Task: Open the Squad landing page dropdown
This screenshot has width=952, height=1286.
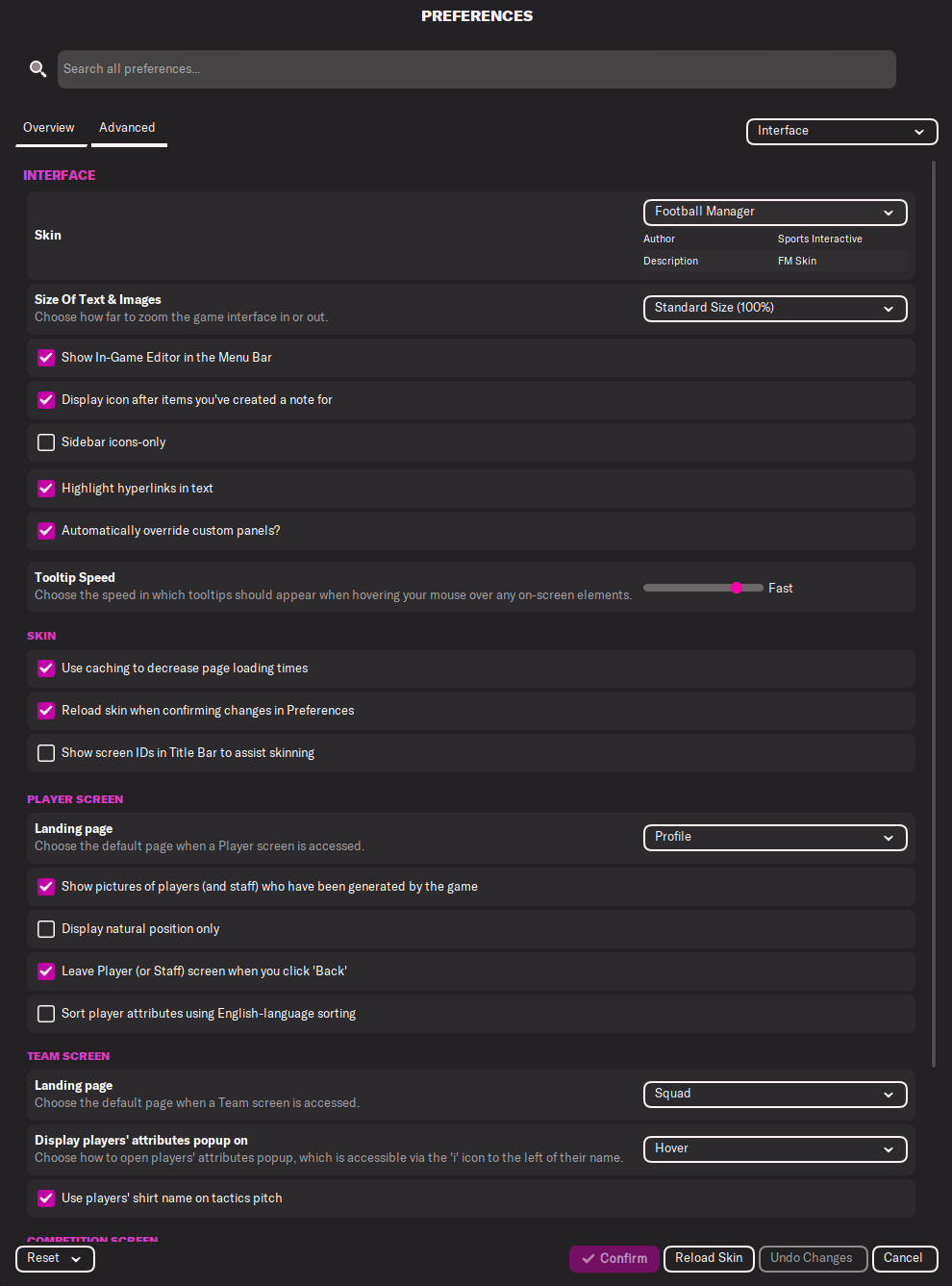Action: pyautogui.click(x=775, y=1094)
